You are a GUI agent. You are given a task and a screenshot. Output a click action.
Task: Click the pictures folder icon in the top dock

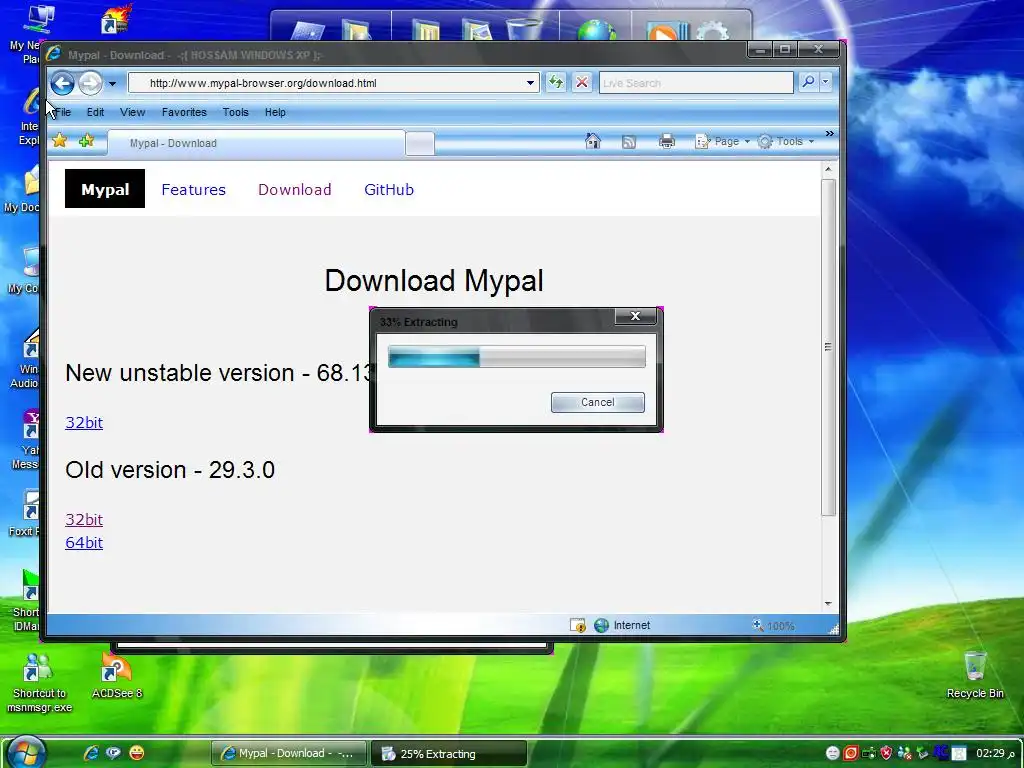[477, 30]
